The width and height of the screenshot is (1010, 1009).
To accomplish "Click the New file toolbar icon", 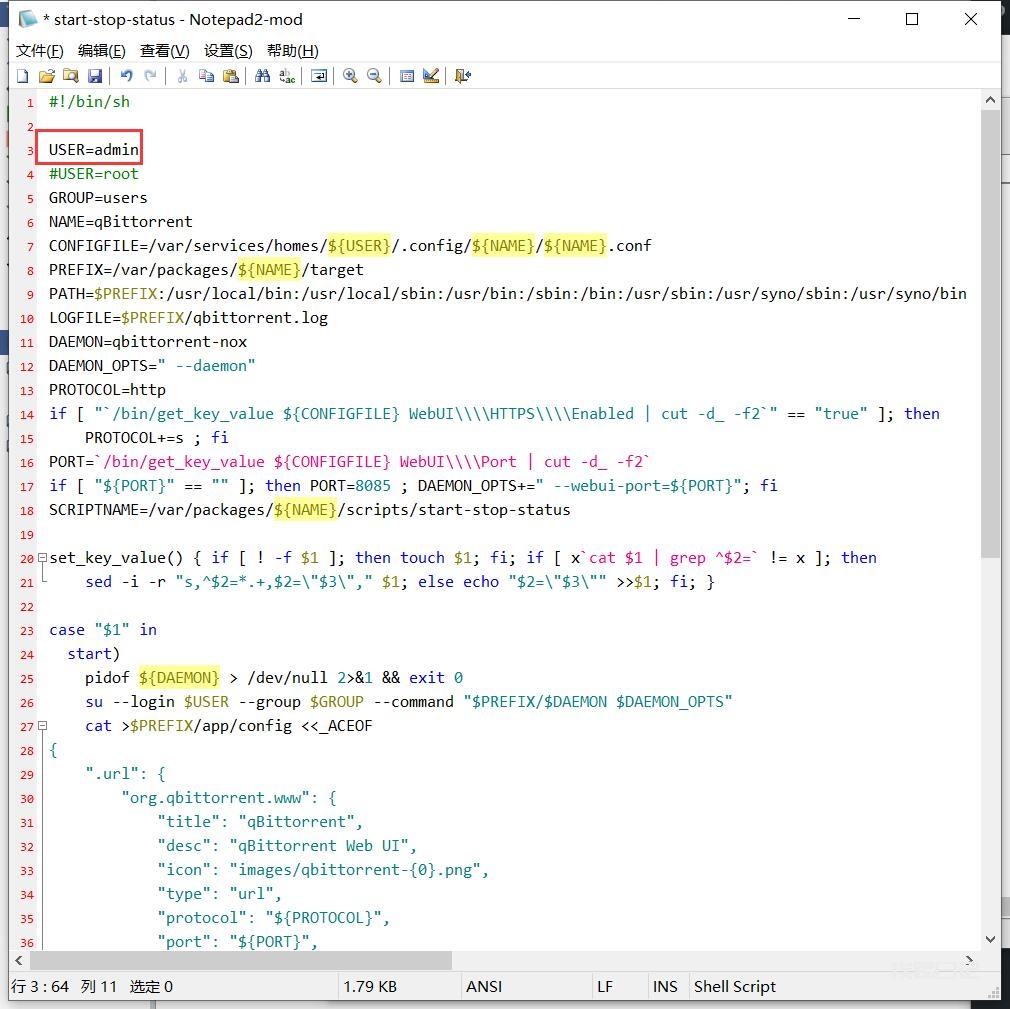I will (x=23, y=76).
